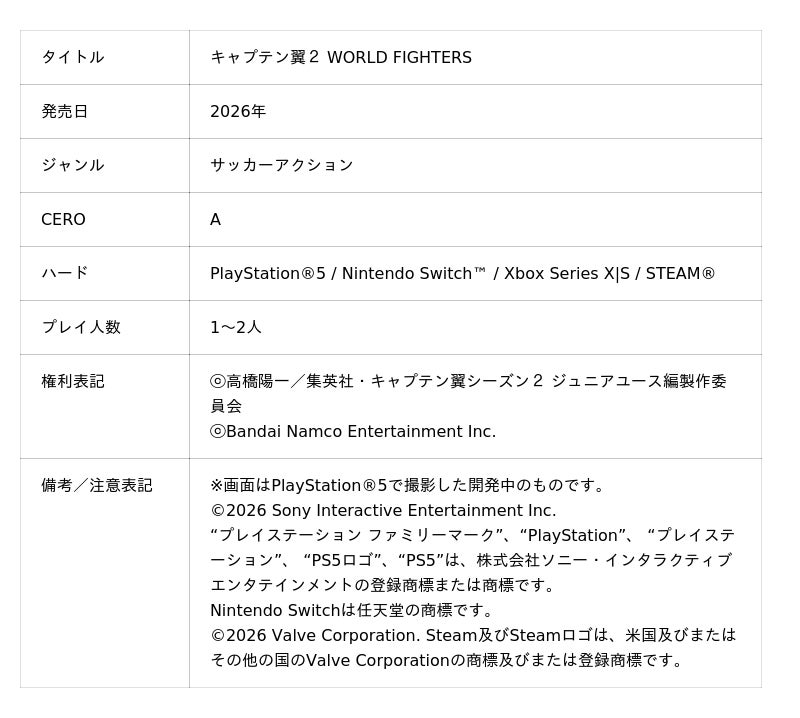Viewport: 800px width, 718px height.
Task: Click the 備考／注意表記 row label
Action: pos(96,485)
